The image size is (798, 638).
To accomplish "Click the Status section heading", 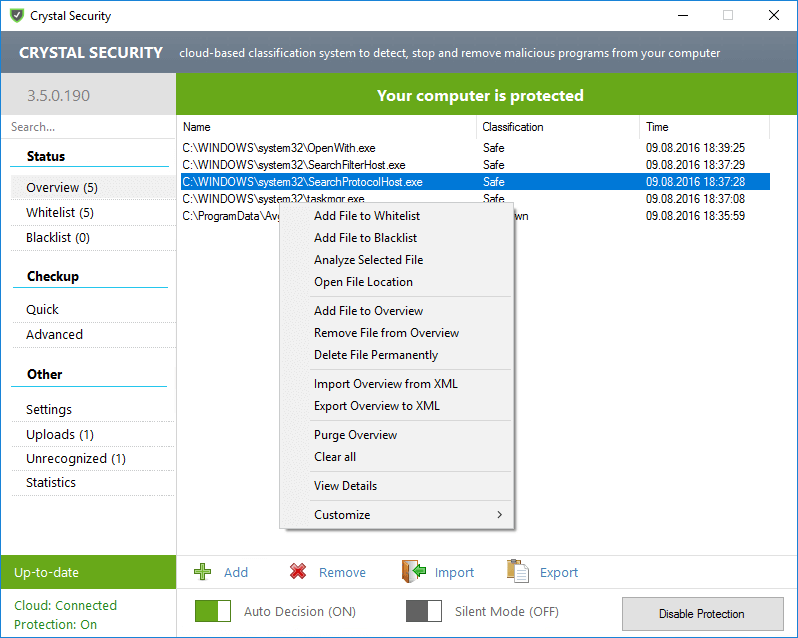I will coord(46,156).
